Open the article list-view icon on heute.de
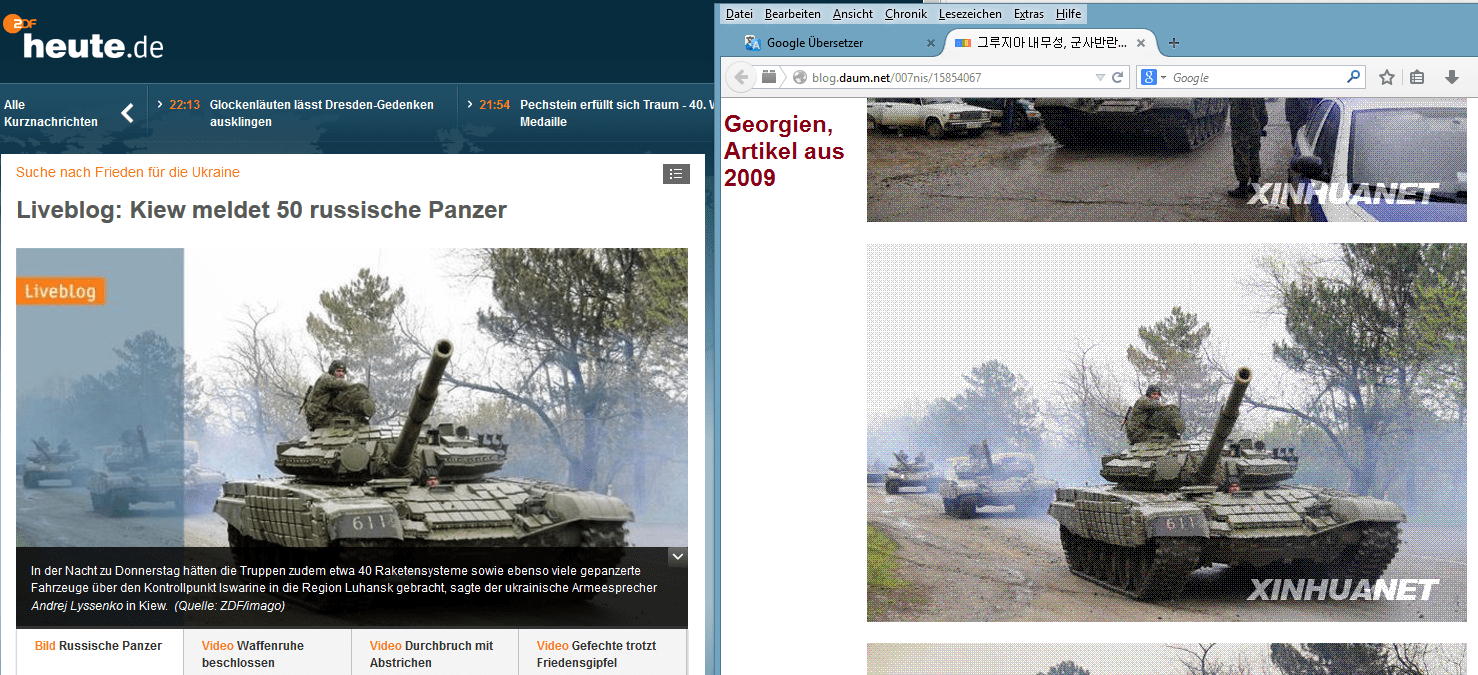Image resolution: width=1478 pixels, height=675 pixels. click(677, 173)
